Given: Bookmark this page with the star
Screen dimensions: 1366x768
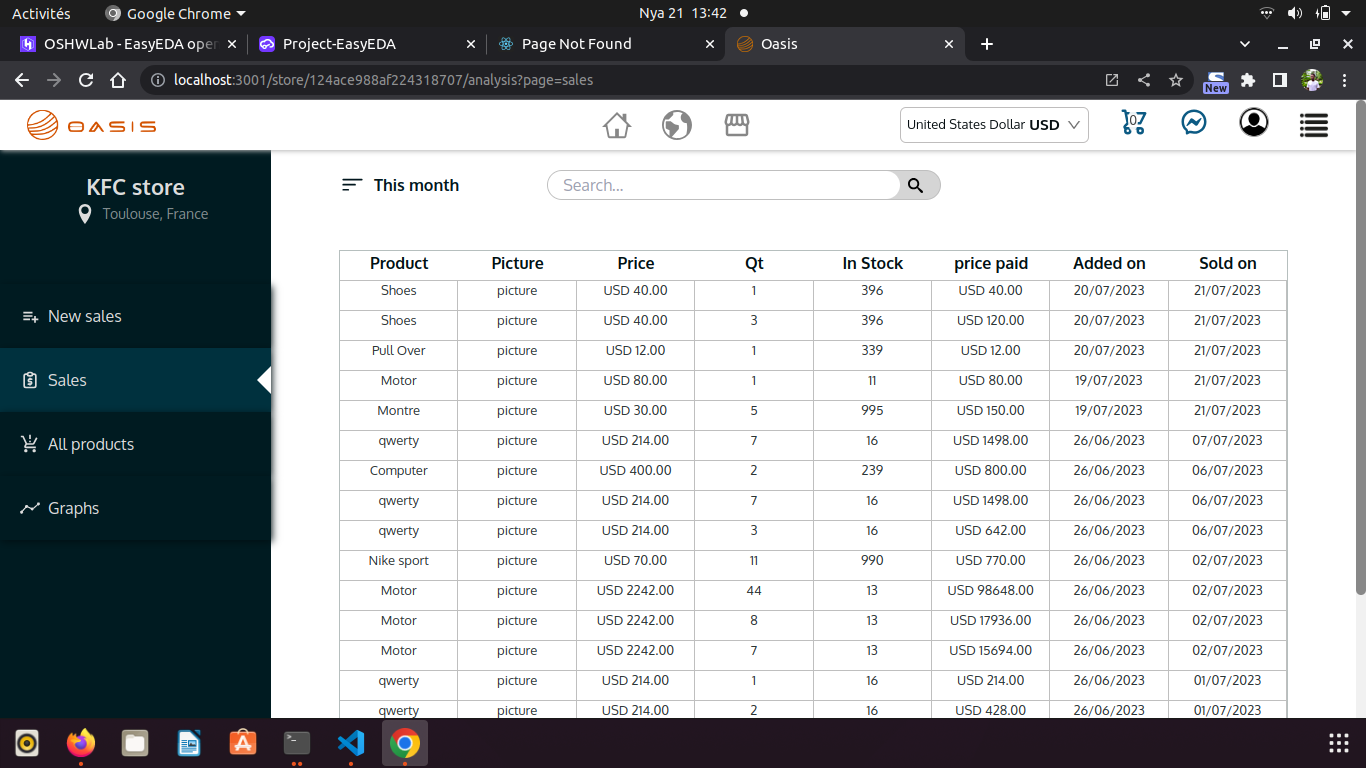Looking at the screenshot, I should [x=1176, y=80].
